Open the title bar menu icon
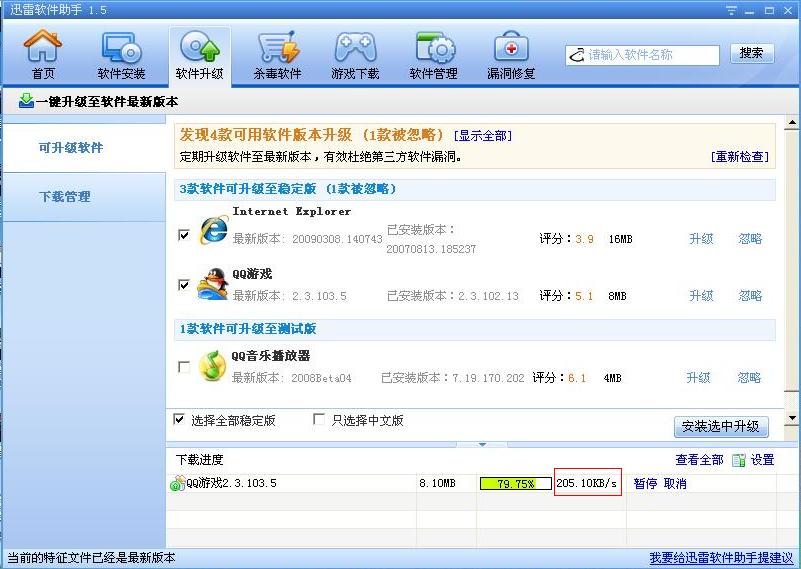Screen dimensions: 801x569 (x=732, y=10)
